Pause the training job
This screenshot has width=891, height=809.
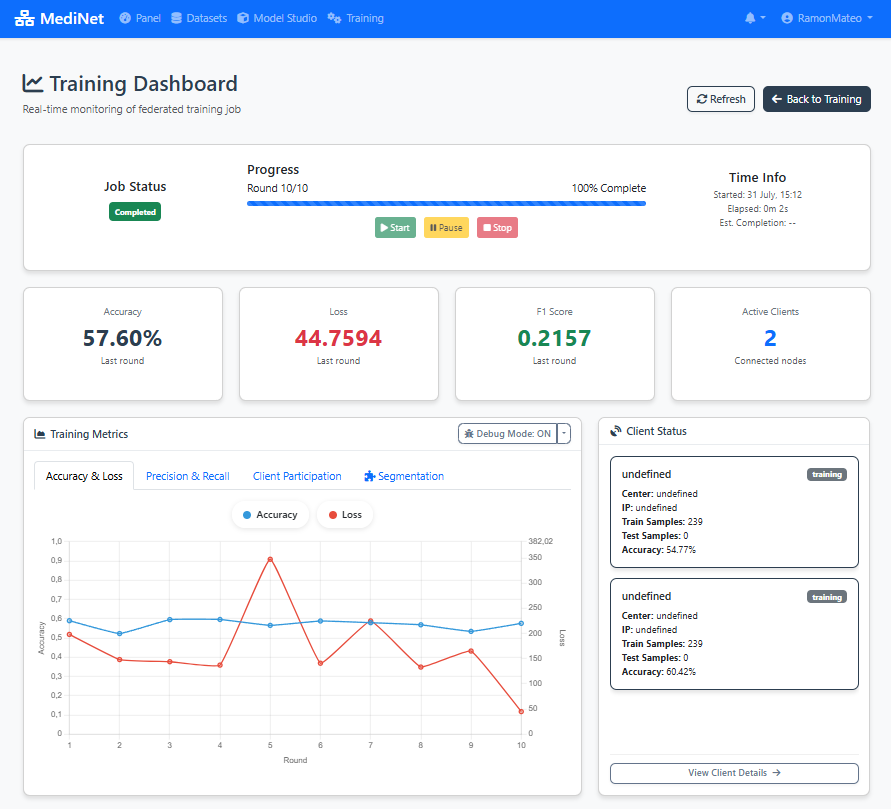[x=445, y=227]
